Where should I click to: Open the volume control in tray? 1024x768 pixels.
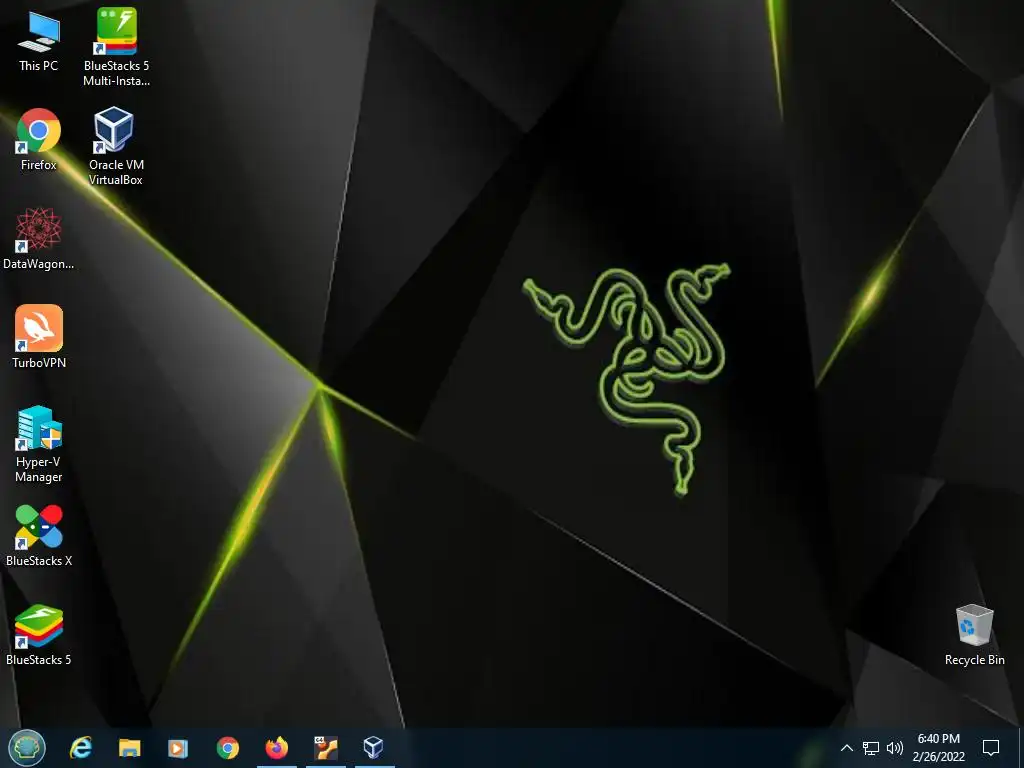pyautogui.click(x=895, y=748)
